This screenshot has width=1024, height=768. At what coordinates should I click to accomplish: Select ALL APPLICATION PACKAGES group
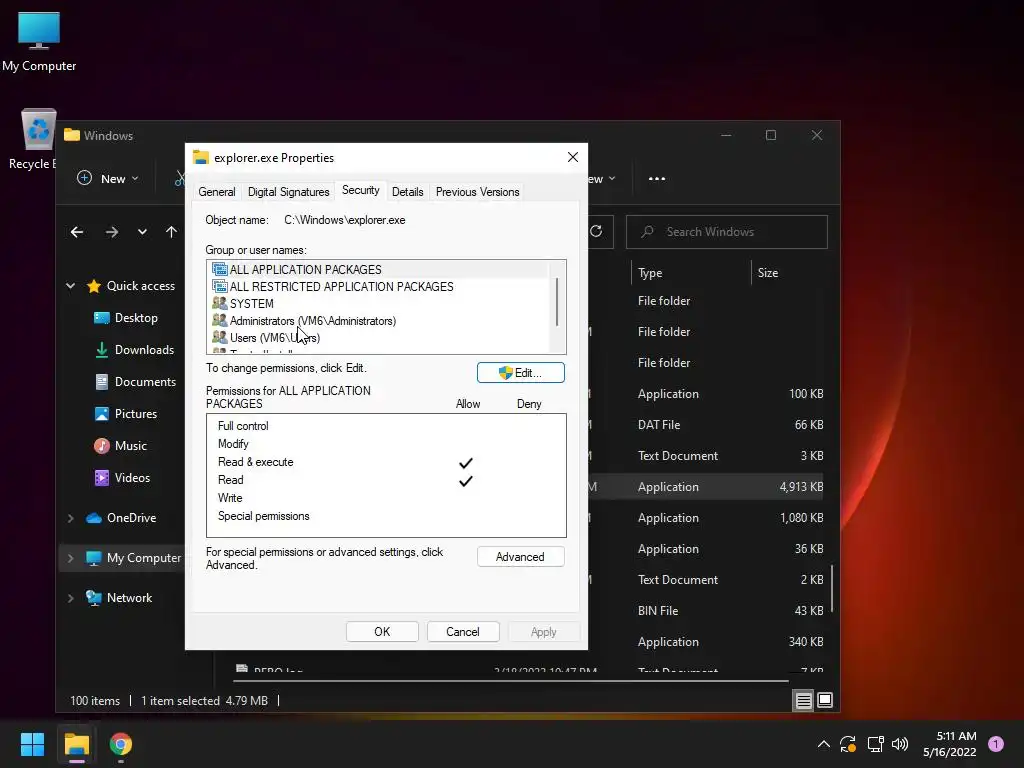tap(378, 270)
